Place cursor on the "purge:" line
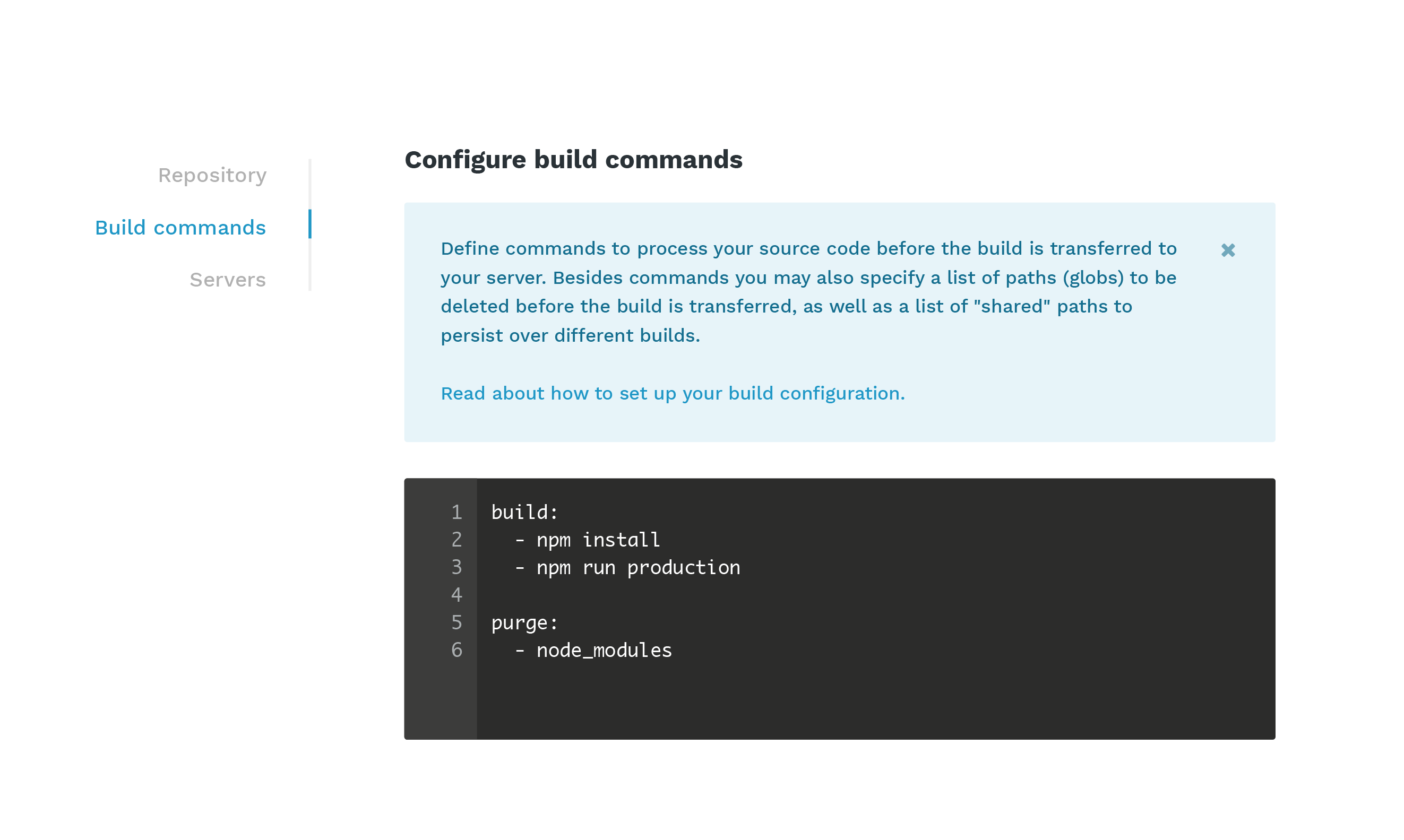Screen dimensions: 1404x840 (524, 622)
